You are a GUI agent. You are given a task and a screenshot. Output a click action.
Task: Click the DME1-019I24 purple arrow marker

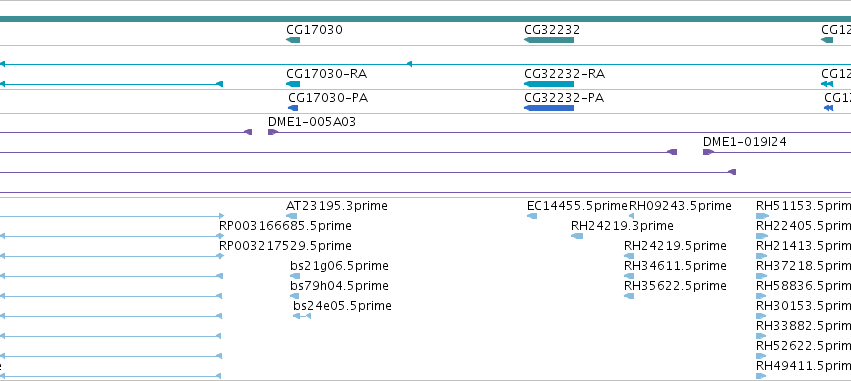point(708,152)
